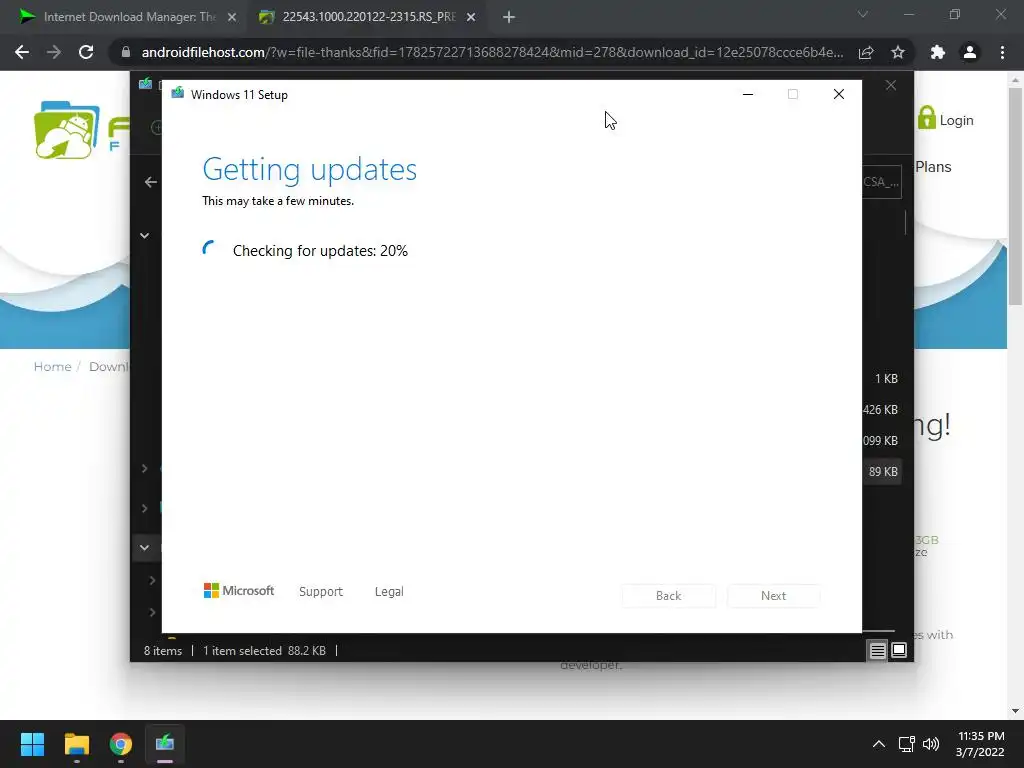Open a new Chrome tab

509,17
